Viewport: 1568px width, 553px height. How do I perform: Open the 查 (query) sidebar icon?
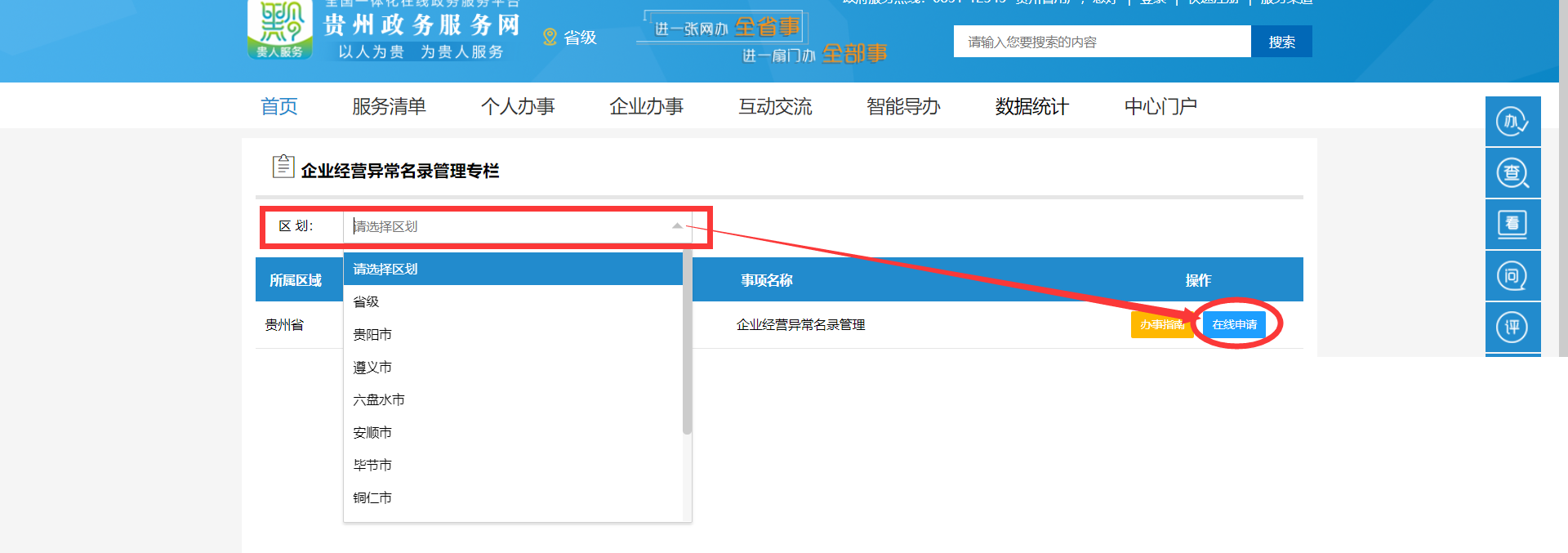point(1512,173)
